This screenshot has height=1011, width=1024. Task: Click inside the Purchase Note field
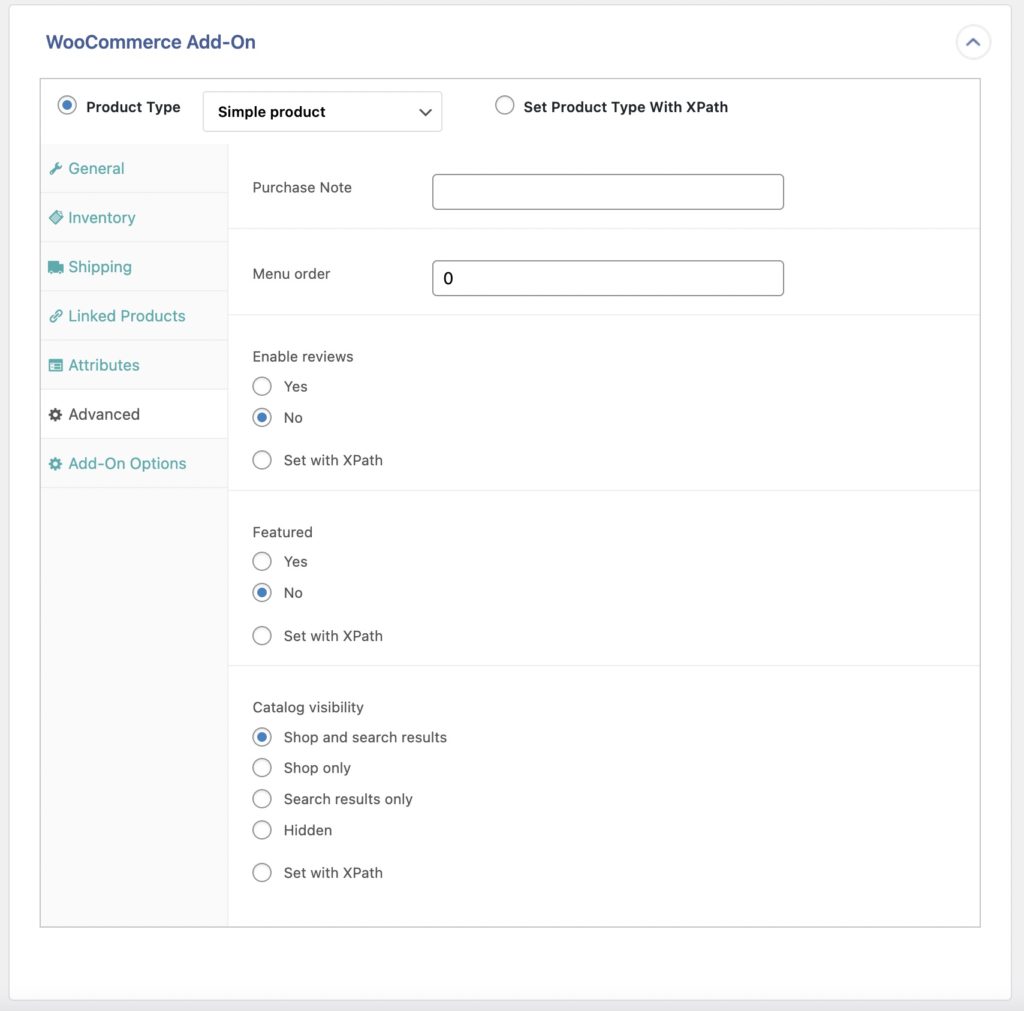[607, 191]
